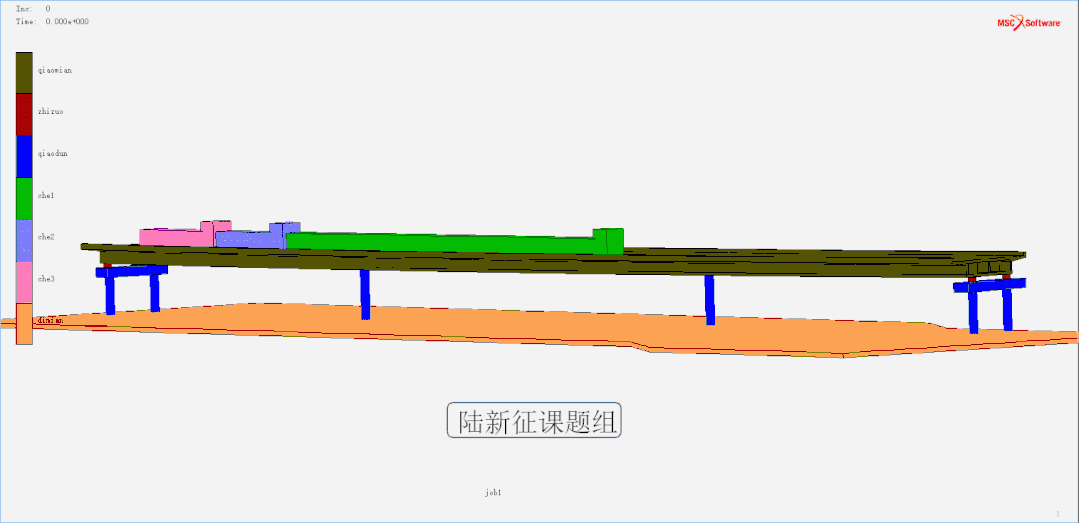This screenshot has height=523, width=1079.
Task: Click the dark red zhizuo legend swatch
Action: (24, 114)
